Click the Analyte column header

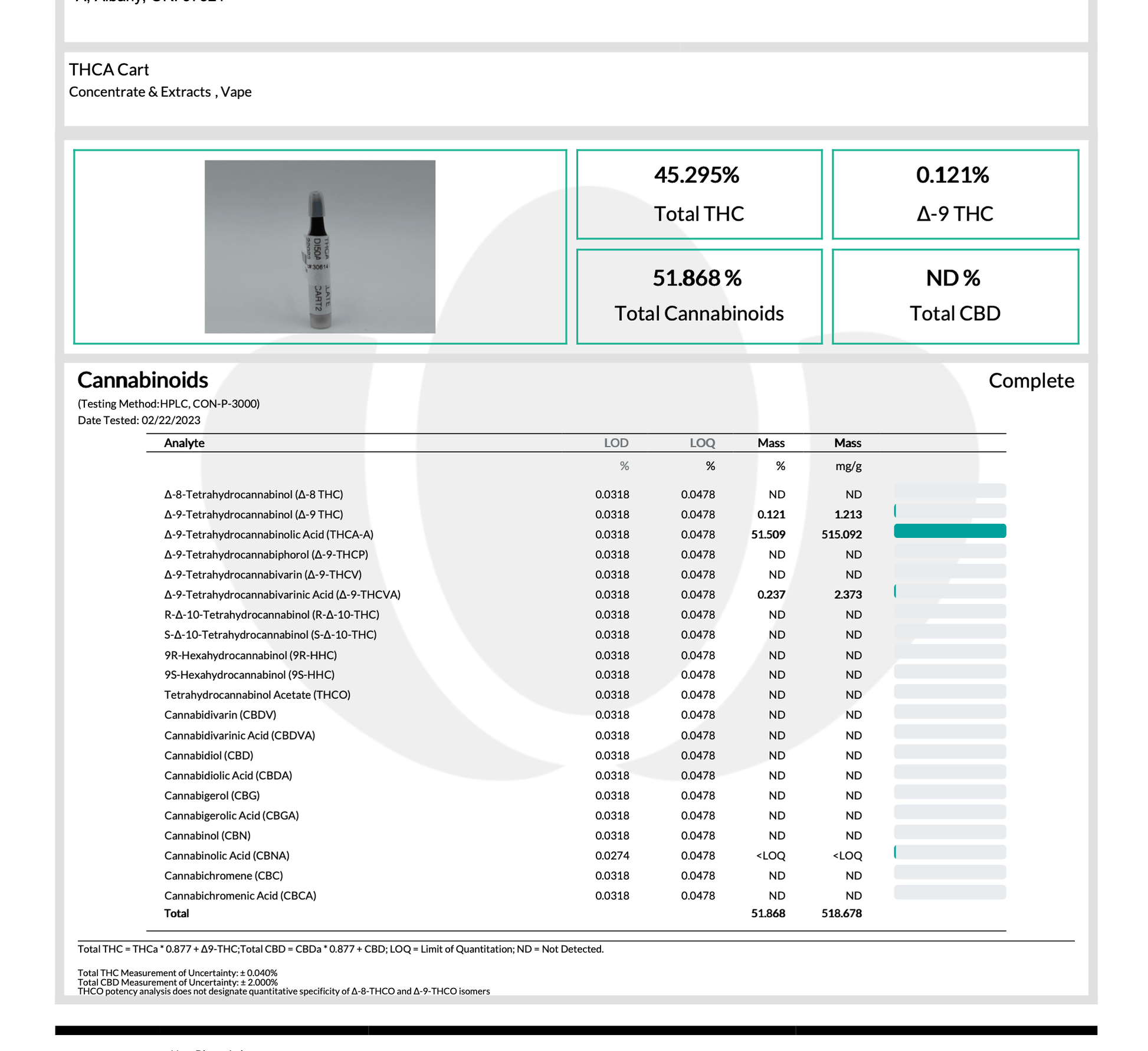coord(184,443)
